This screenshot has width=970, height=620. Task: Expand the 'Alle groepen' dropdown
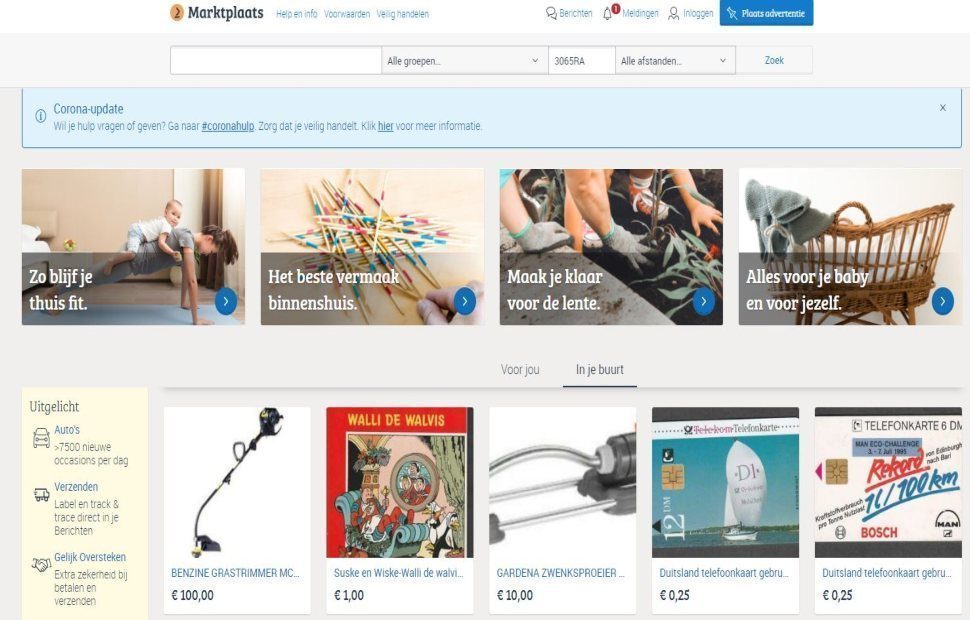pyautogui.click(x=465, y=61)
